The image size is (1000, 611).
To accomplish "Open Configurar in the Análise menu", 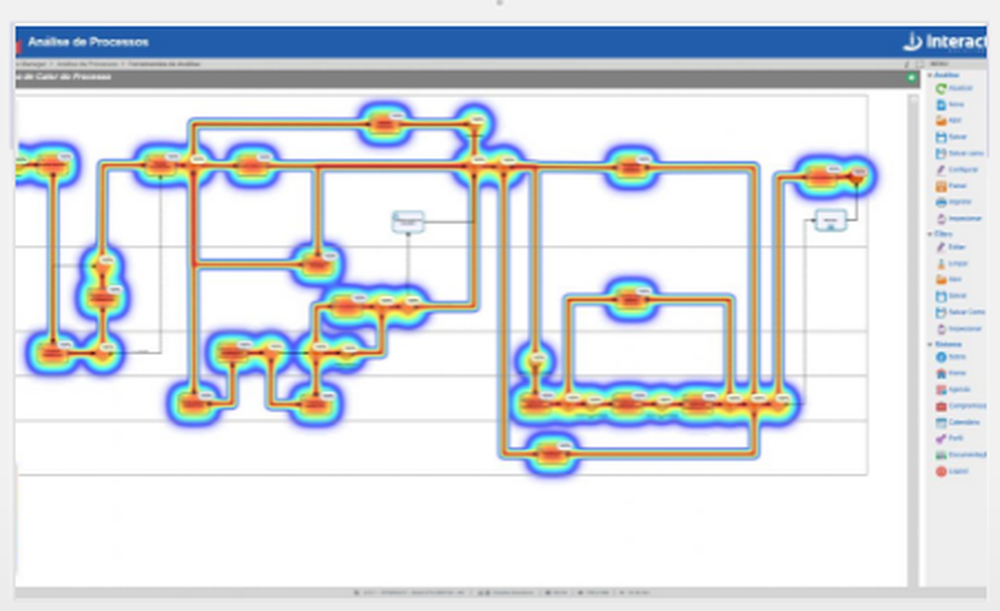I will [x=957, y=170].
